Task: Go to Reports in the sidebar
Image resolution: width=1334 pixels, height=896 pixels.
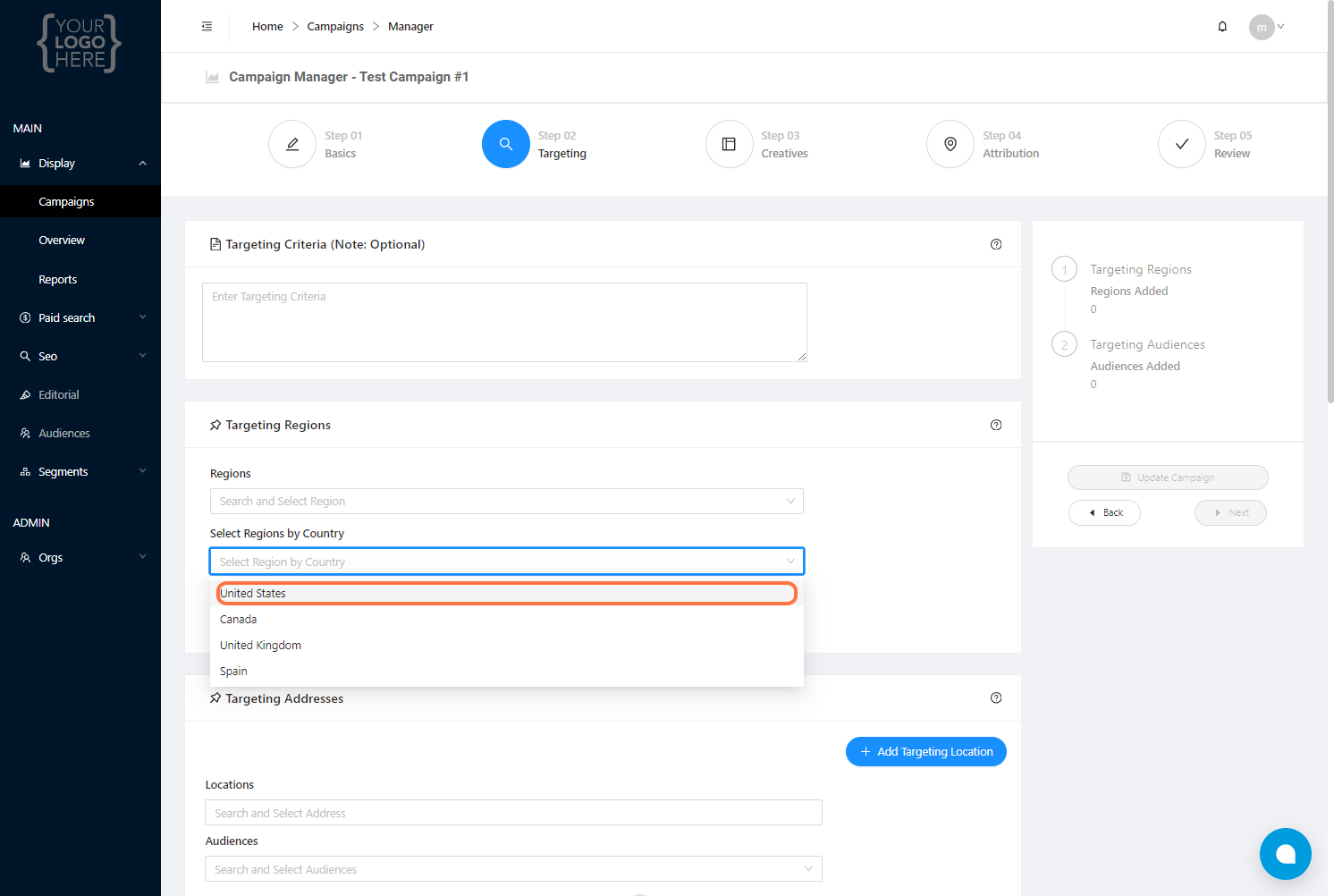Action: coord(58,279)
